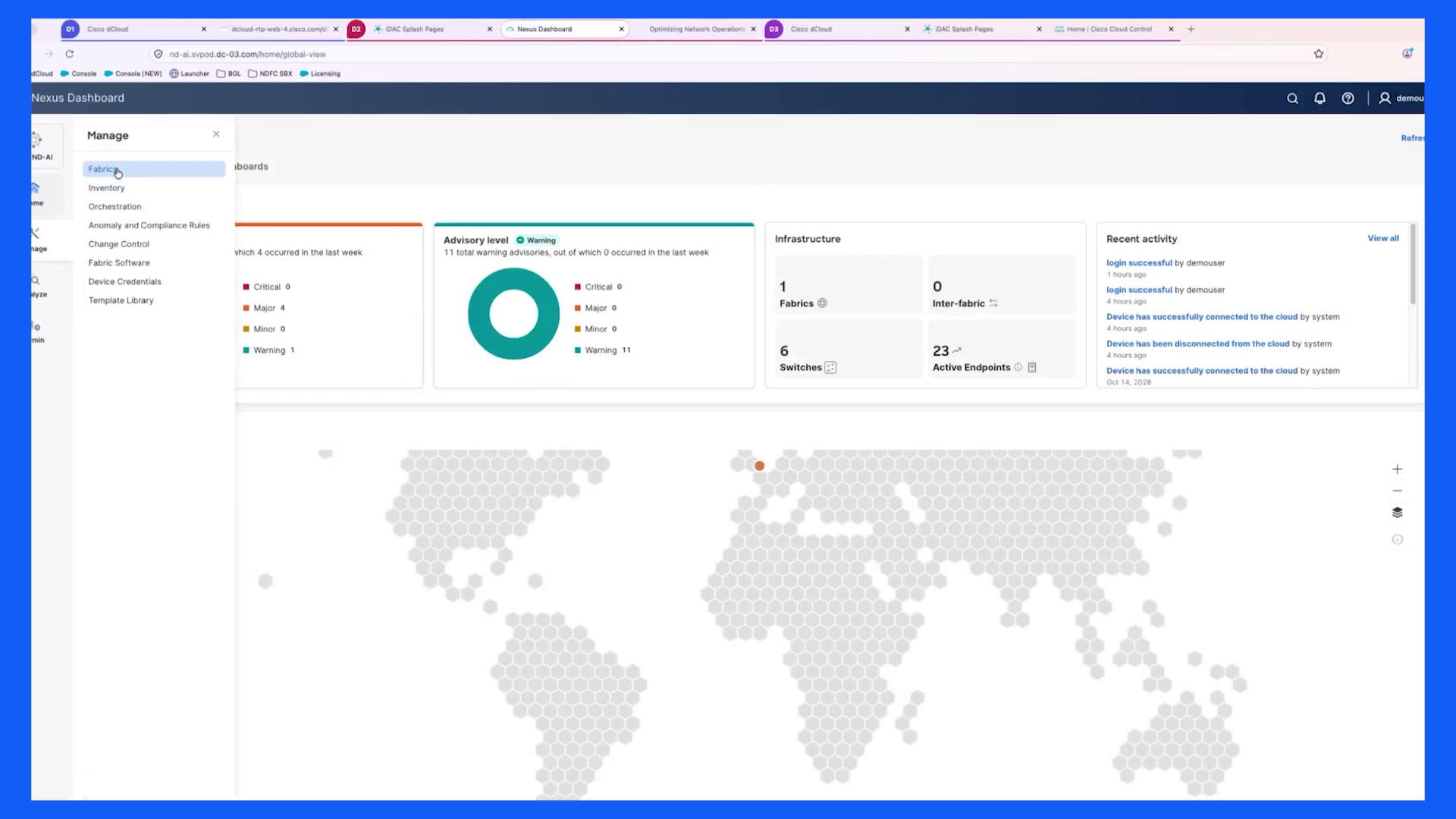
Task: Click the orange fabric marker on the map
Action: [759, 466]
